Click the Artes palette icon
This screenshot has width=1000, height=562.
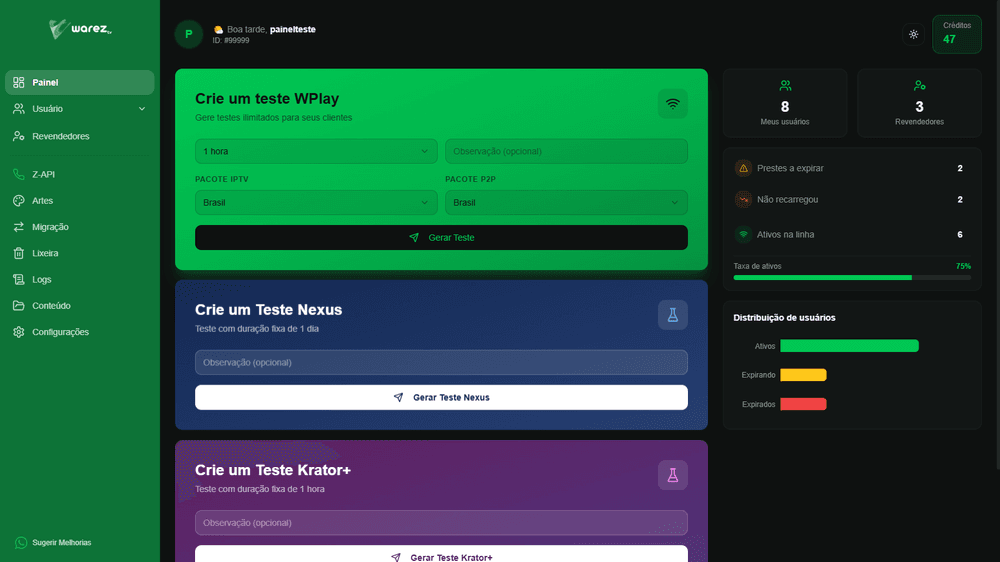(x=18, y=200)
